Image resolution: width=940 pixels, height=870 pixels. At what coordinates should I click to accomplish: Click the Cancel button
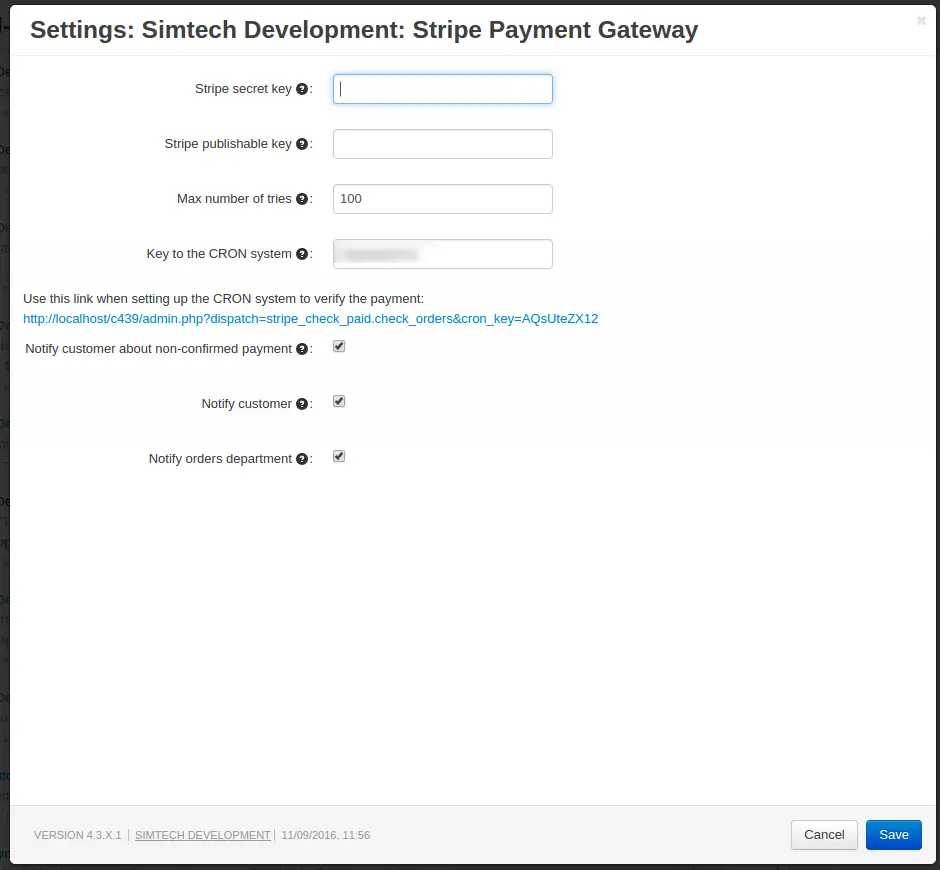(x=824, y=835)
